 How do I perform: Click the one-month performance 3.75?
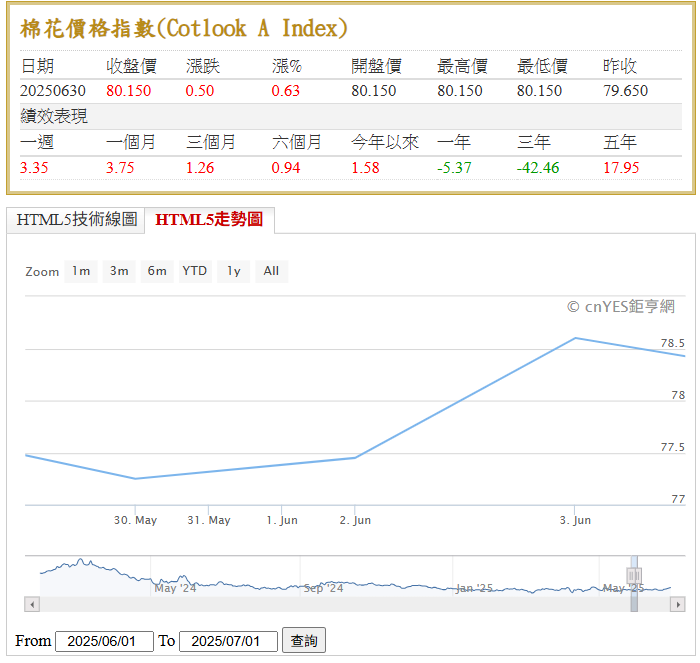(120, 168)
